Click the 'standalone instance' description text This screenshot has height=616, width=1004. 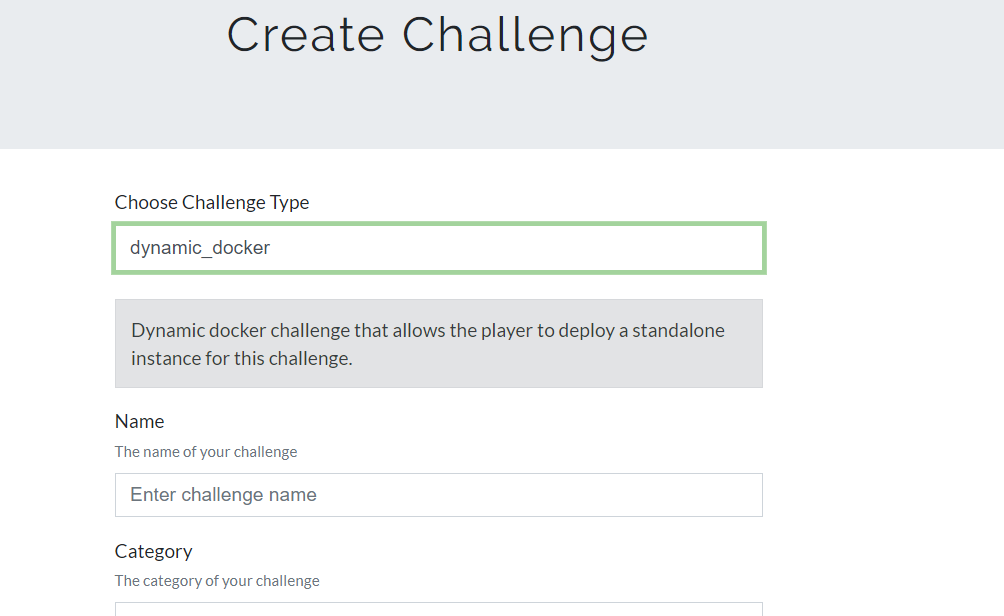point(428,344)
